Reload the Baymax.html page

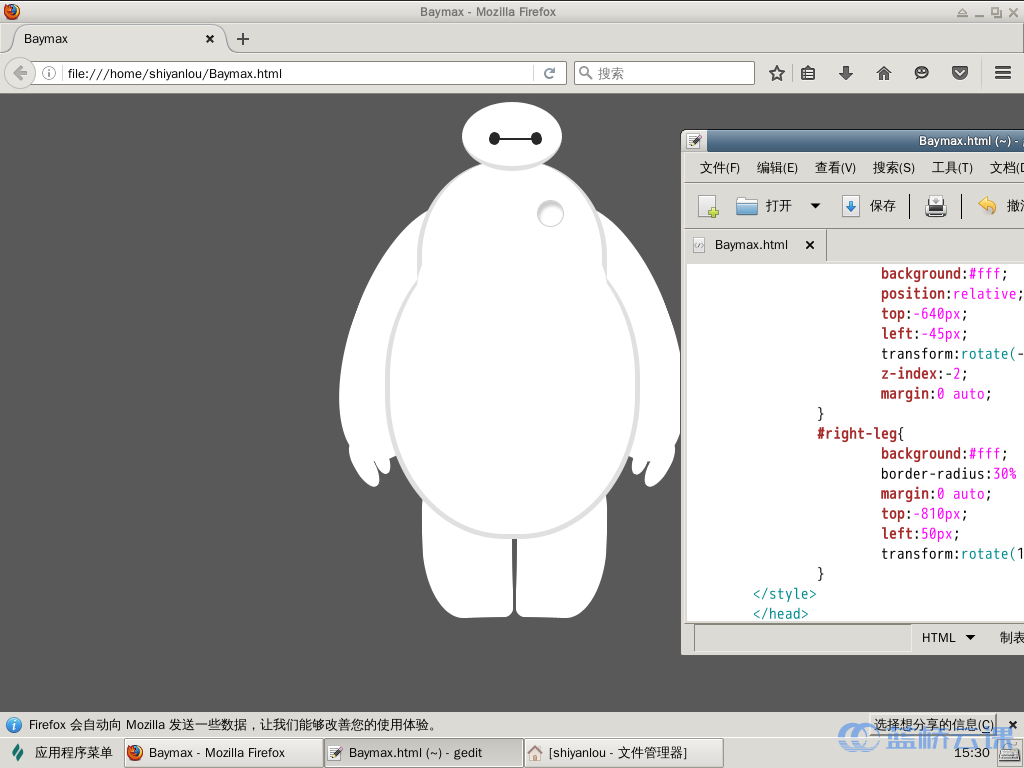(549, 73)
